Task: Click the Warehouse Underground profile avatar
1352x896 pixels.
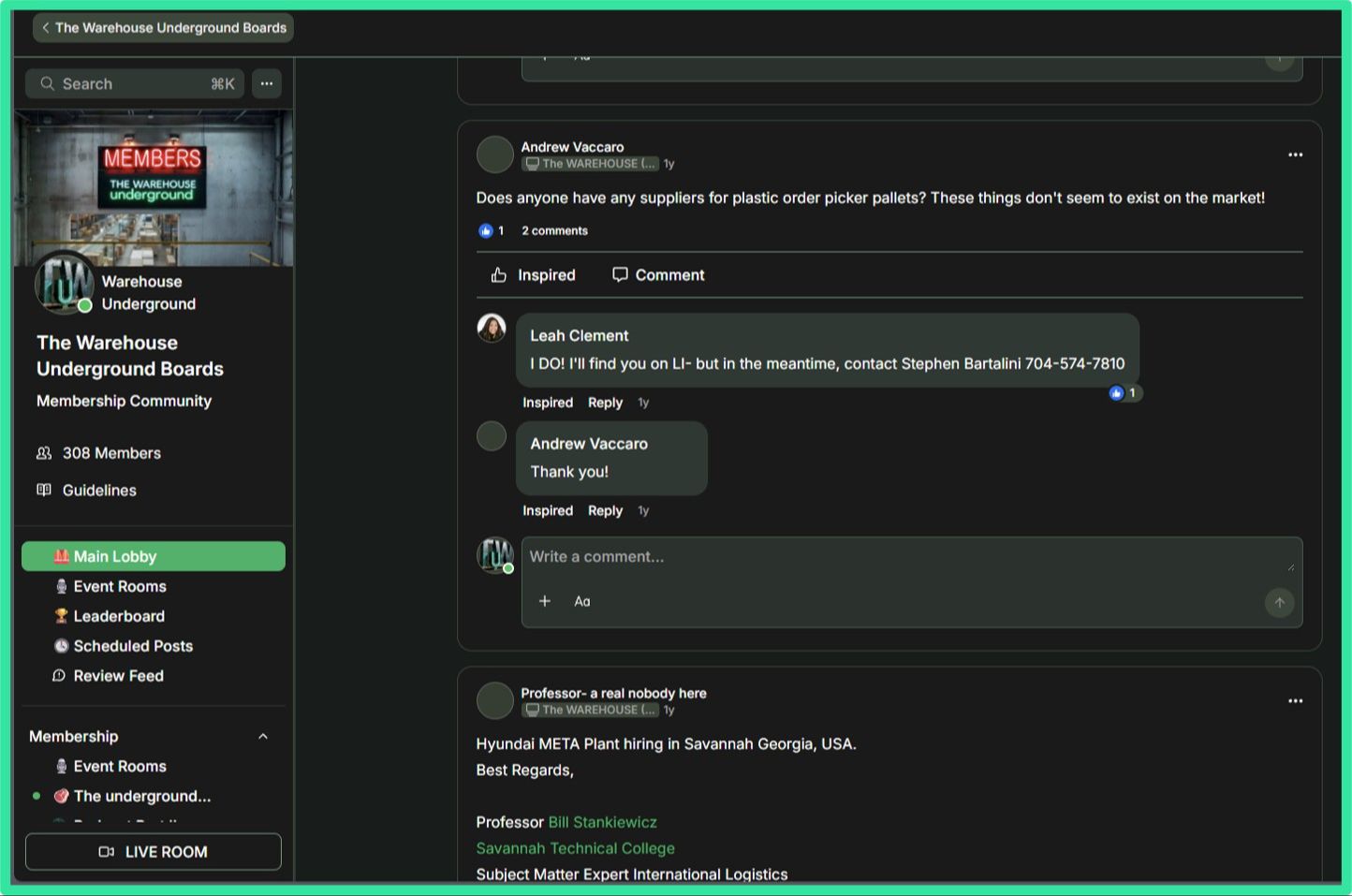Action: (x=64, y=284)
